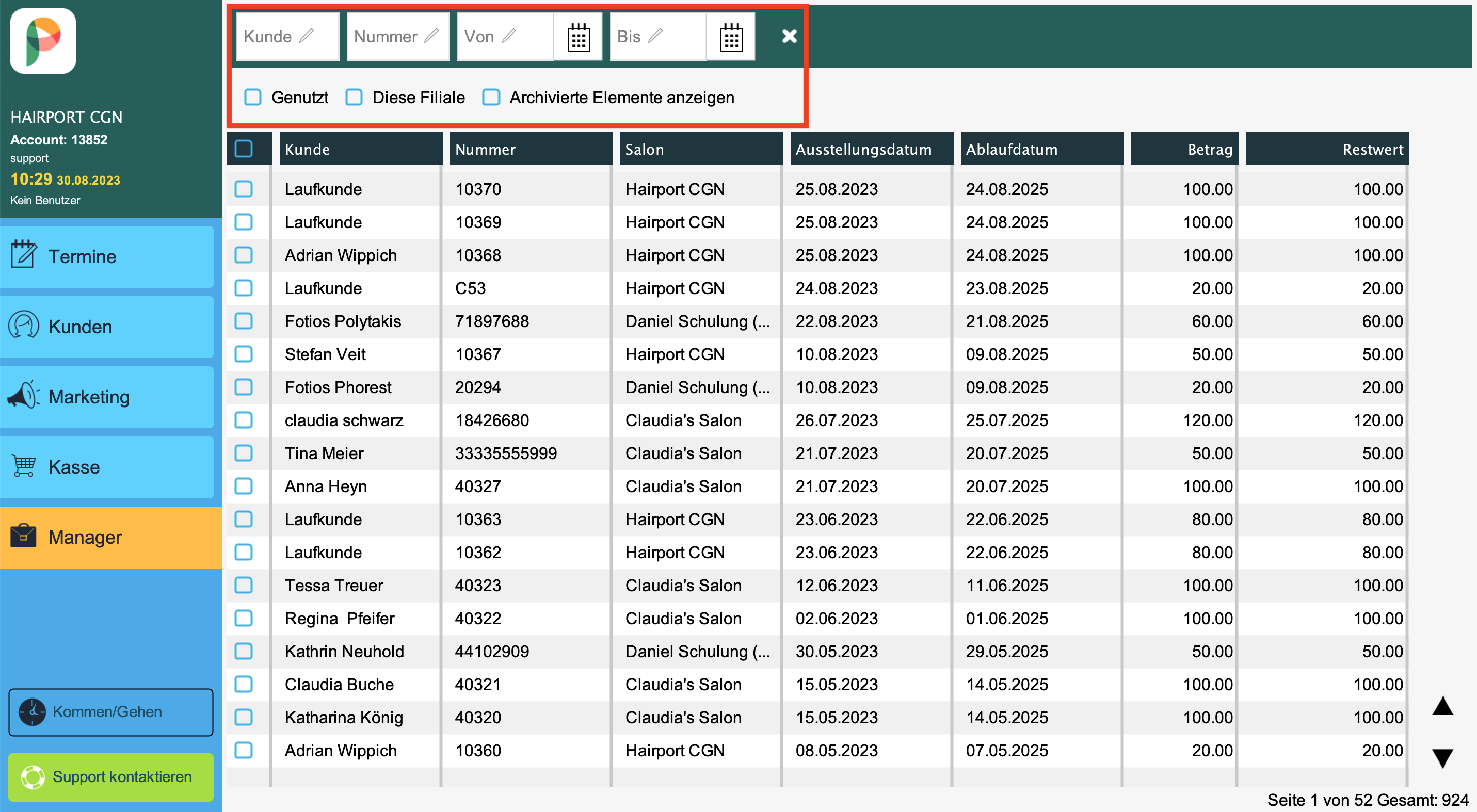Sort by the Kunde column header
This screenshot has height=812, width=1477.
tap(361, 149)
